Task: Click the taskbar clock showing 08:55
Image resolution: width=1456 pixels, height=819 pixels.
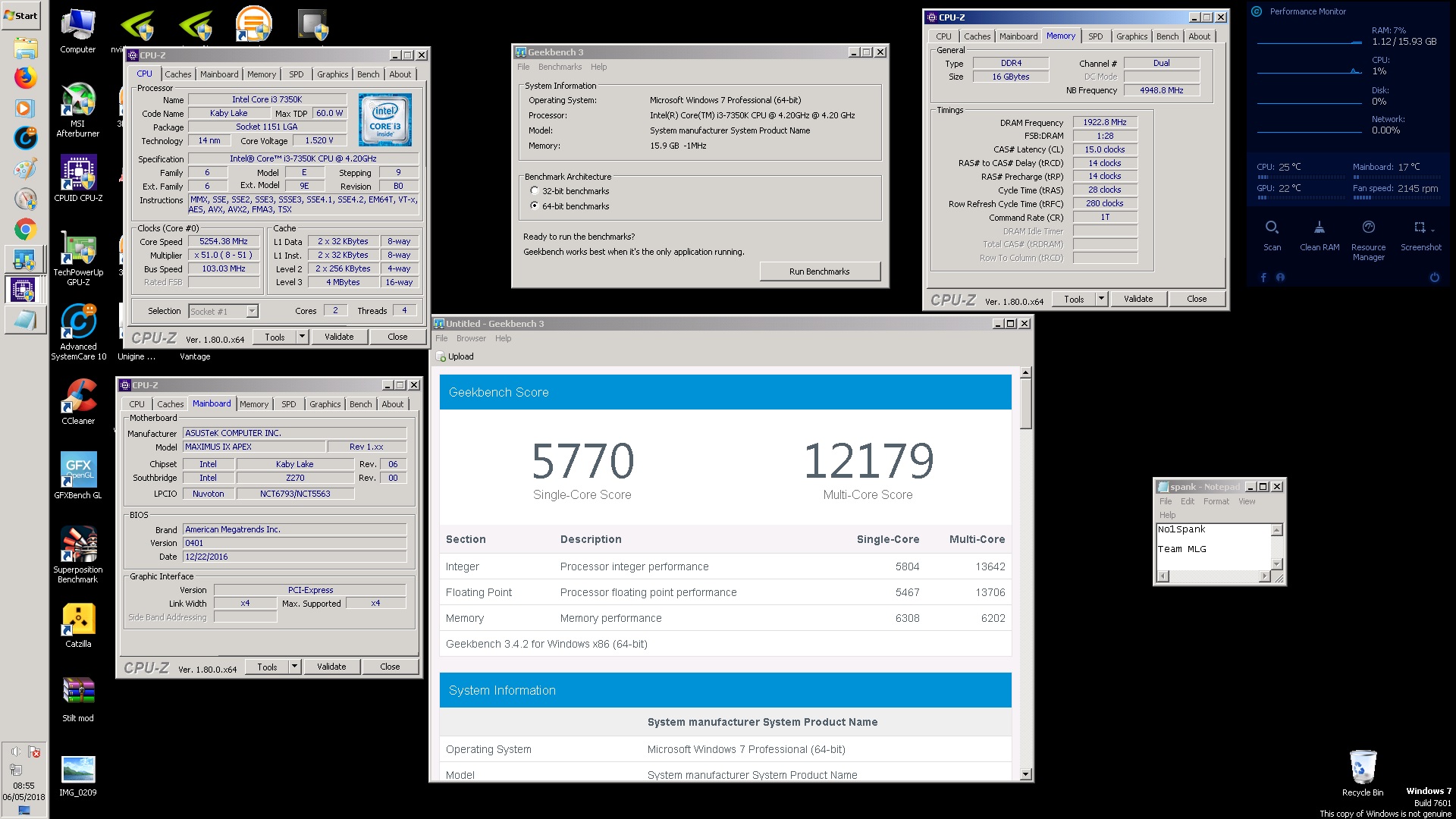Action: [x=24, y=786]
